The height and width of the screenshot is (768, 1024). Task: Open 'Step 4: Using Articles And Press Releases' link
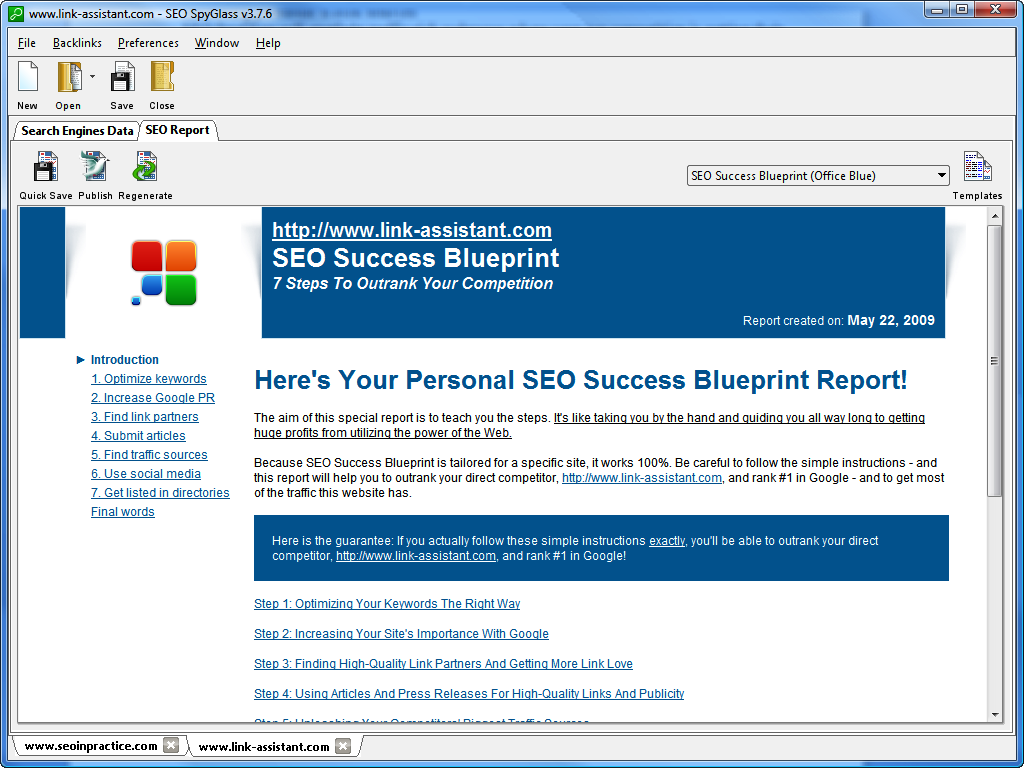469,694
